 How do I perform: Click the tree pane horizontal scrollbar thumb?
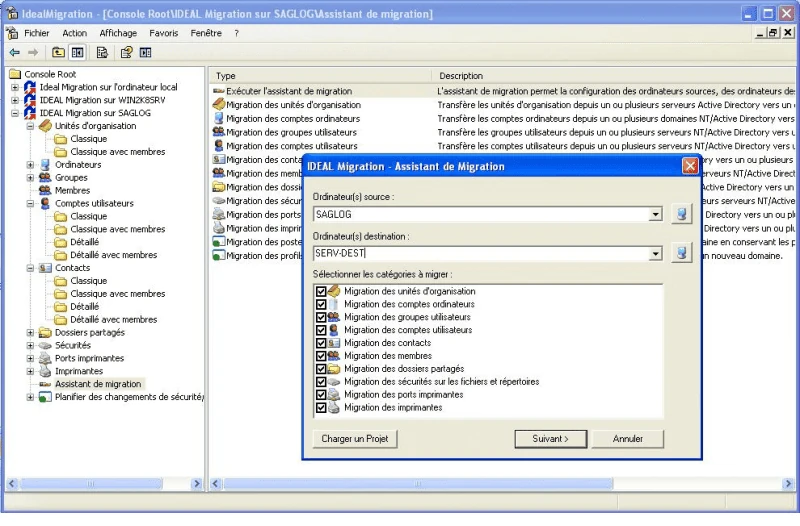(x=91, y=484)
